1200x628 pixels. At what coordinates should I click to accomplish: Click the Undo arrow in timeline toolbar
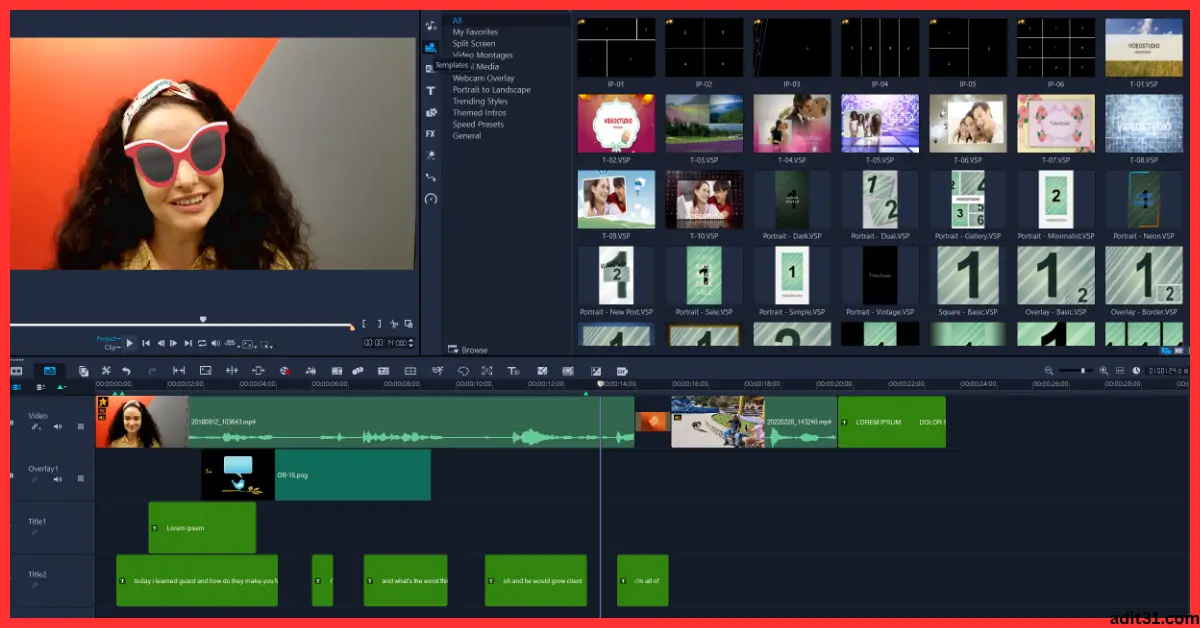[126, 371]
